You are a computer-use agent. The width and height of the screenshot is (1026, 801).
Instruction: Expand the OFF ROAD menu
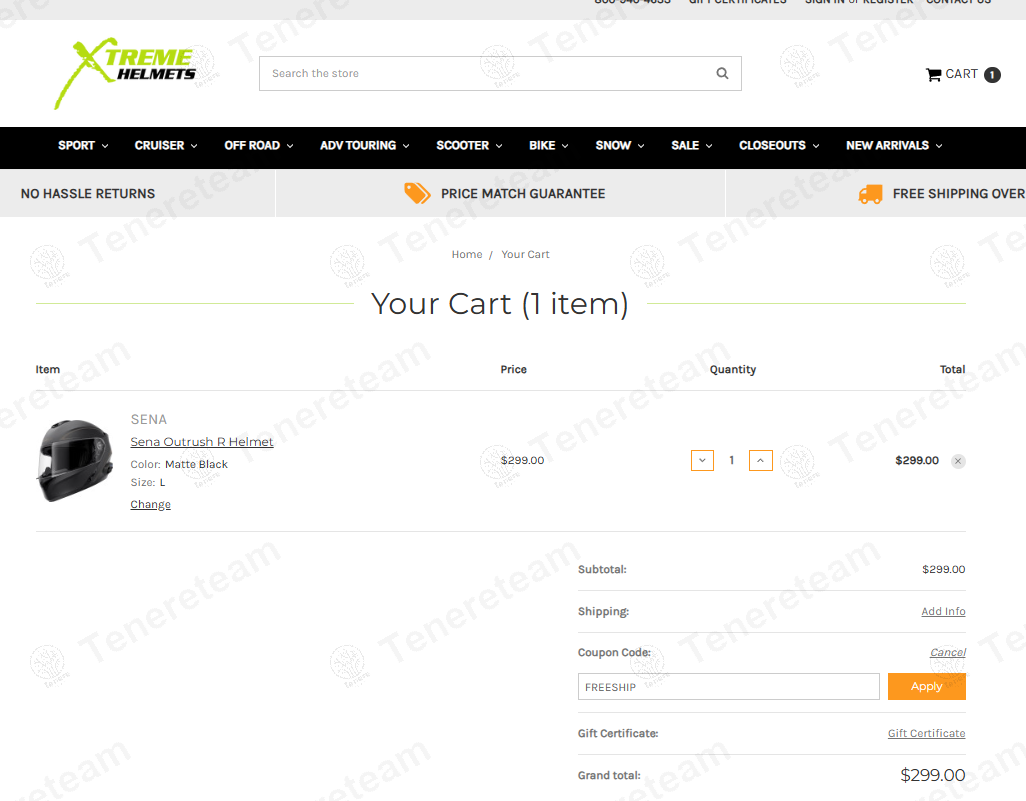[x=258, y=145]
